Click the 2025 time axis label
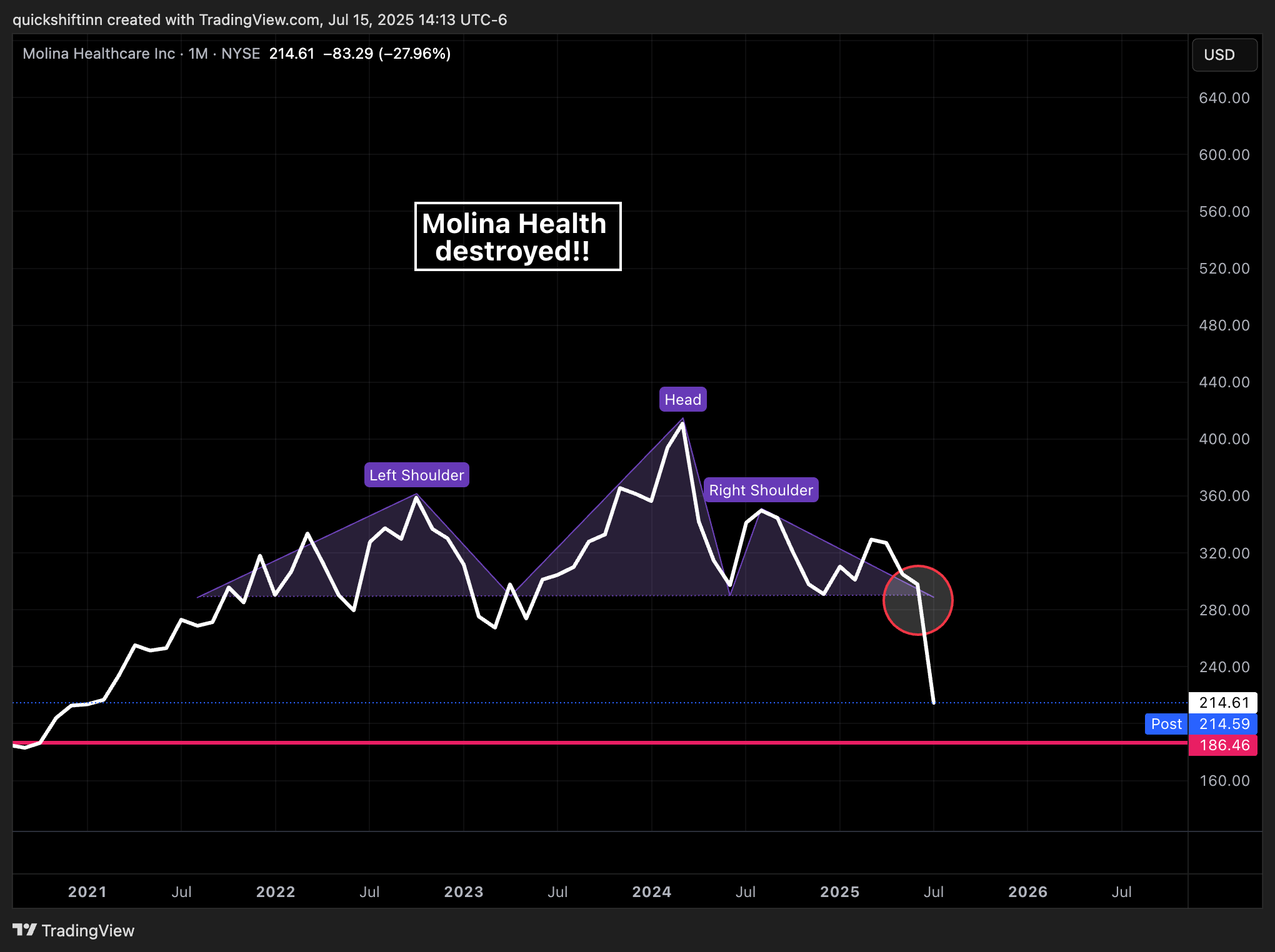Image resolution: width=1275 pixels, height=952 pixels. point(840,891)
